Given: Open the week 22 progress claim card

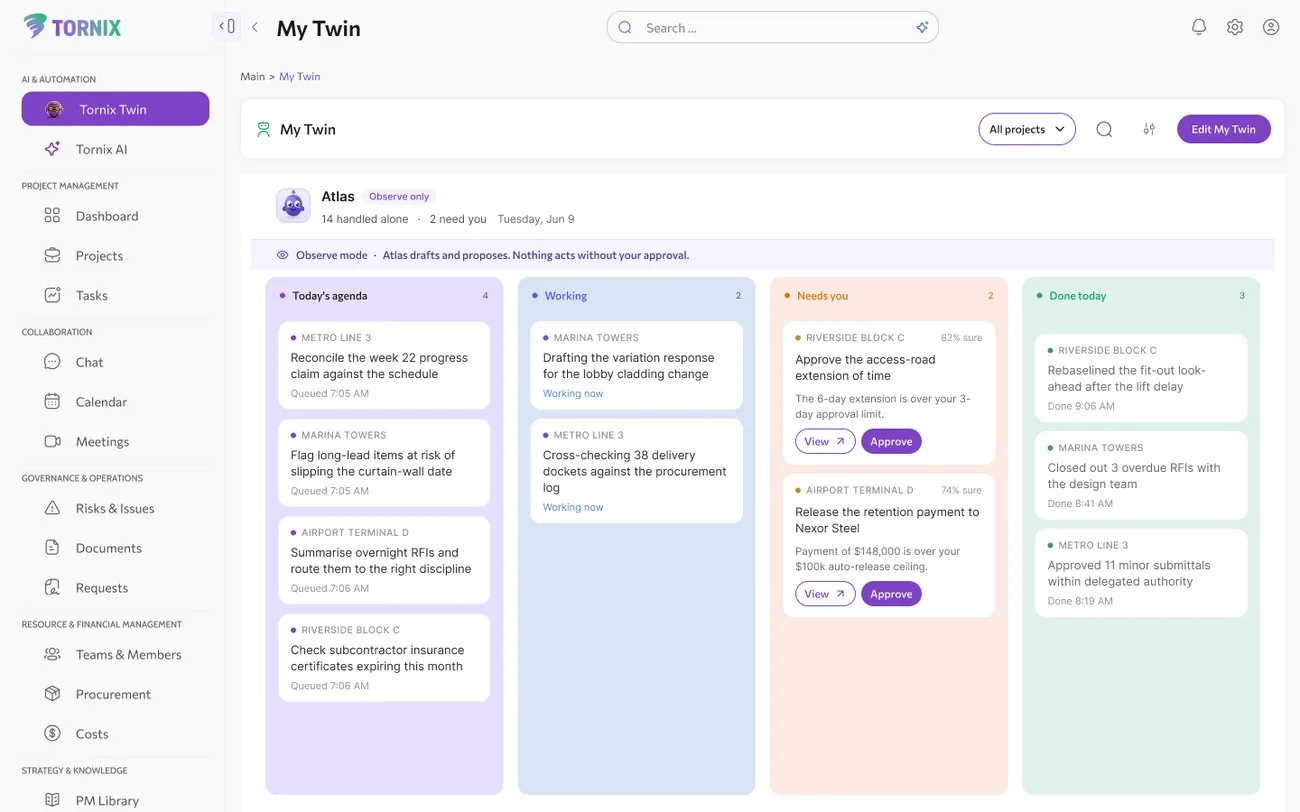Looking at the screenshot, I should pyautogui.click(x=384, y=365).
